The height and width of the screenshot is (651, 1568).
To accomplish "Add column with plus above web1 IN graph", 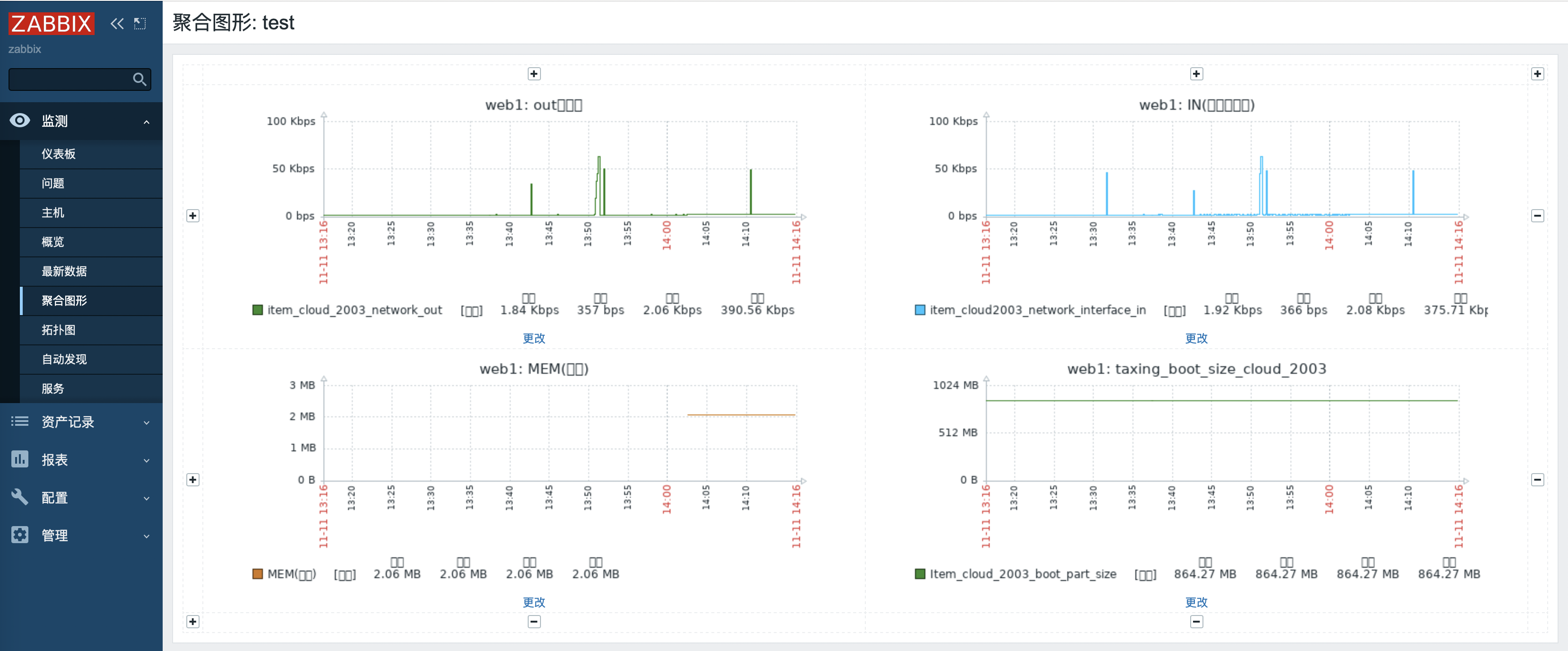I will pos(1196,74).
